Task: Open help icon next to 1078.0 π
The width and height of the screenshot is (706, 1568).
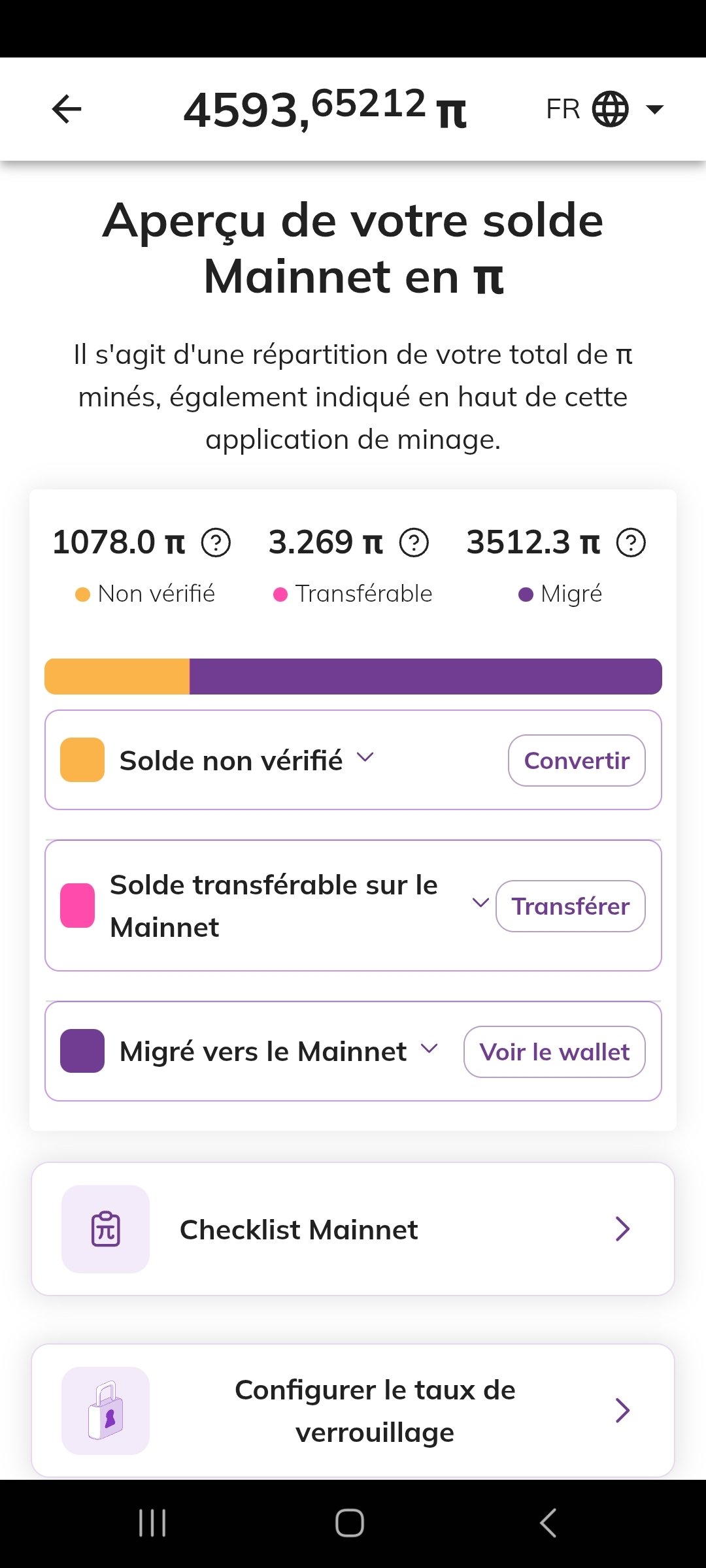Action: (216, 542)
